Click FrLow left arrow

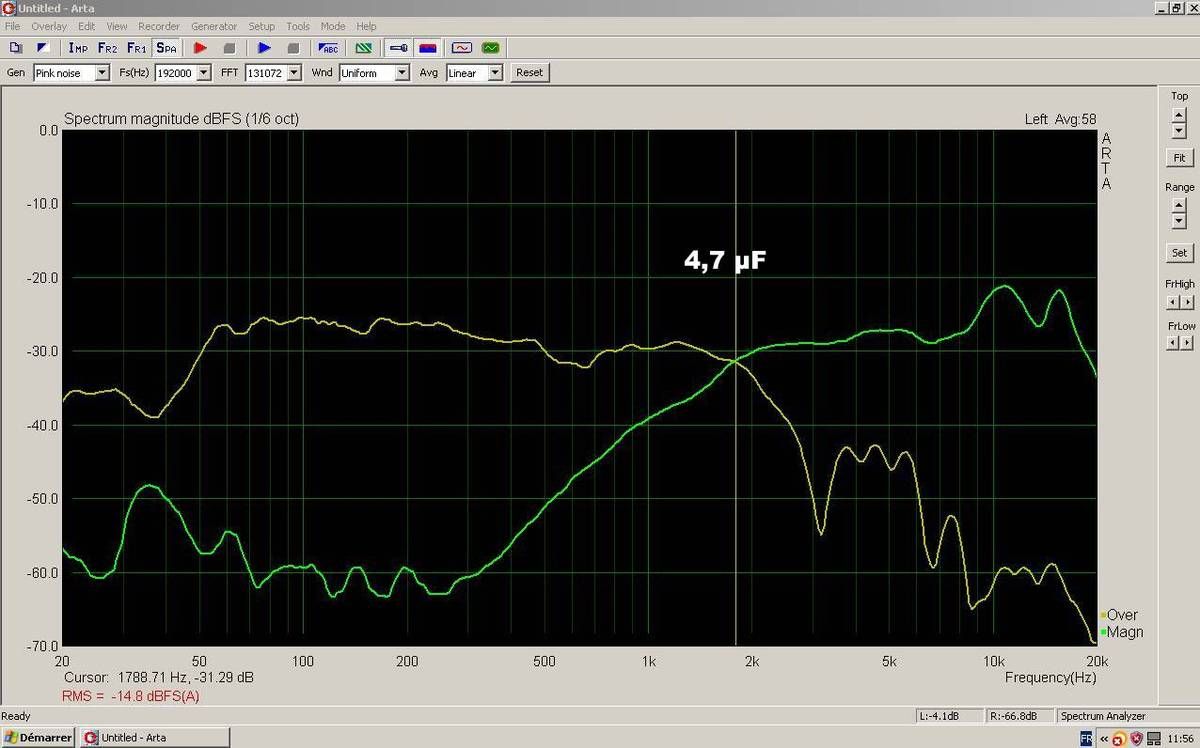[1174, 343]
